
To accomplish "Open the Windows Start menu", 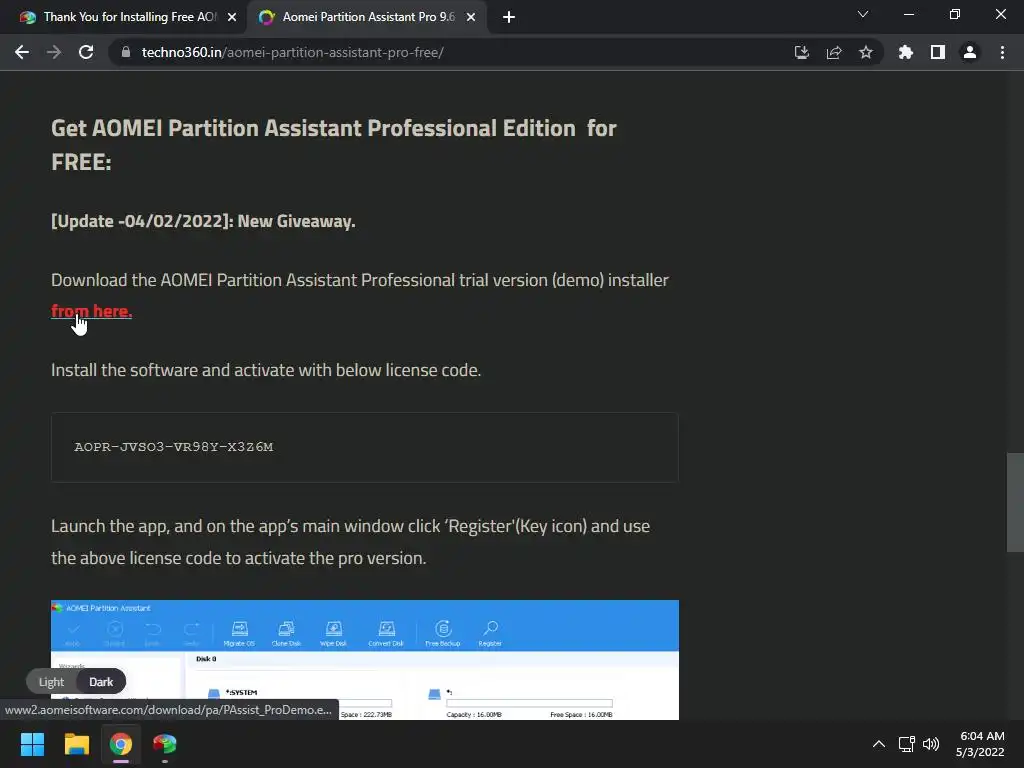I will pyautogui.click(x=32, y=744).
